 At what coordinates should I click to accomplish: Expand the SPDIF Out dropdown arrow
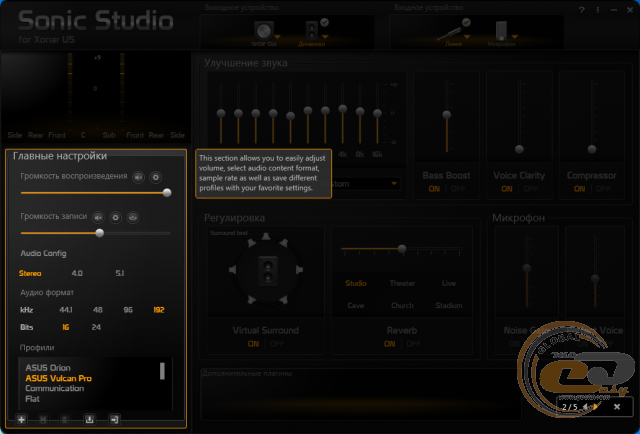[x=278, y=37]
